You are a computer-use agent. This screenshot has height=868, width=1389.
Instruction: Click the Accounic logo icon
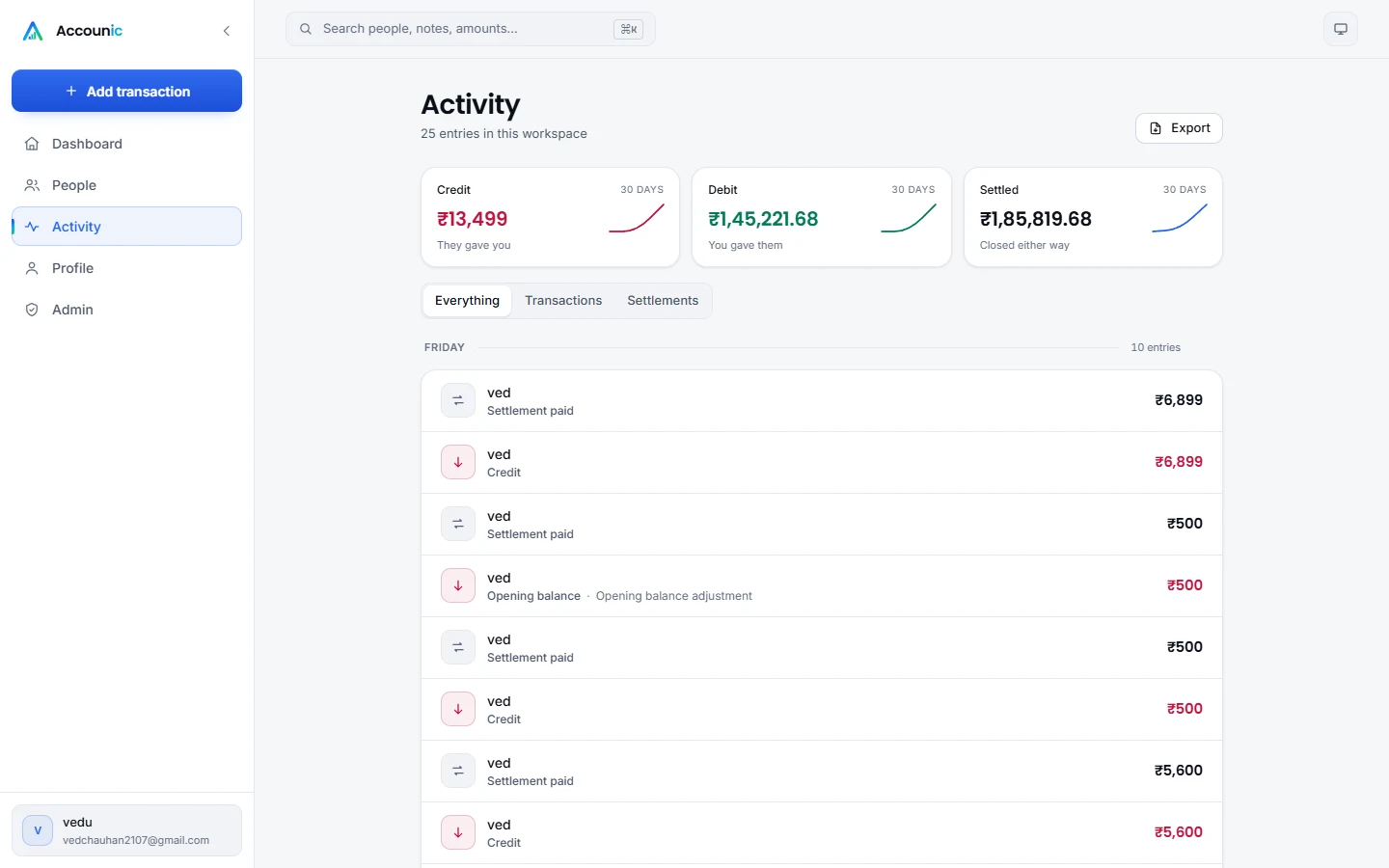33,31
